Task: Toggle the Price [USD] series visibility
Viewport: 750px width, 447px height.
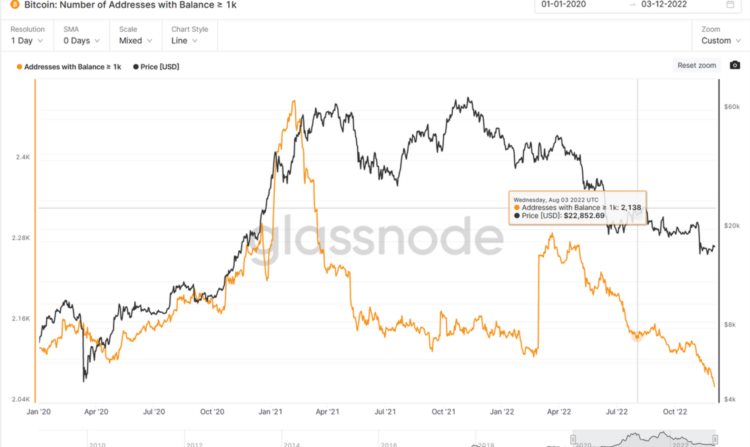Action: [160, 67]
